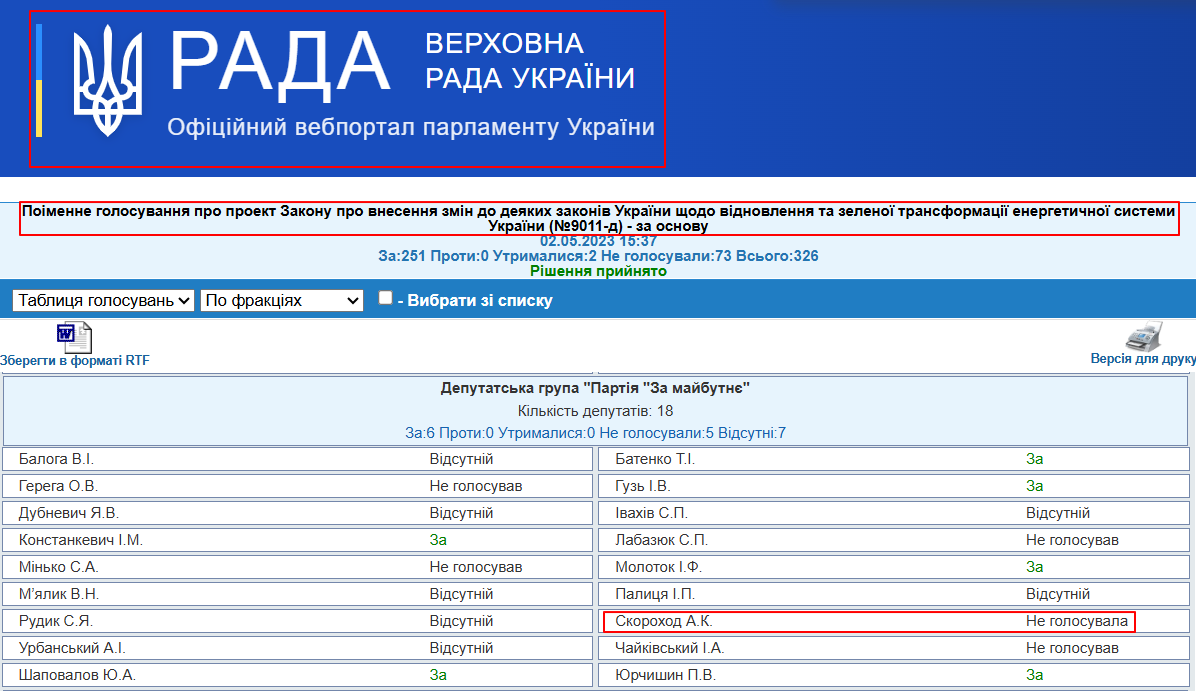
Task: Click the Word RTF document icon
Action: [x=74, y=338]
